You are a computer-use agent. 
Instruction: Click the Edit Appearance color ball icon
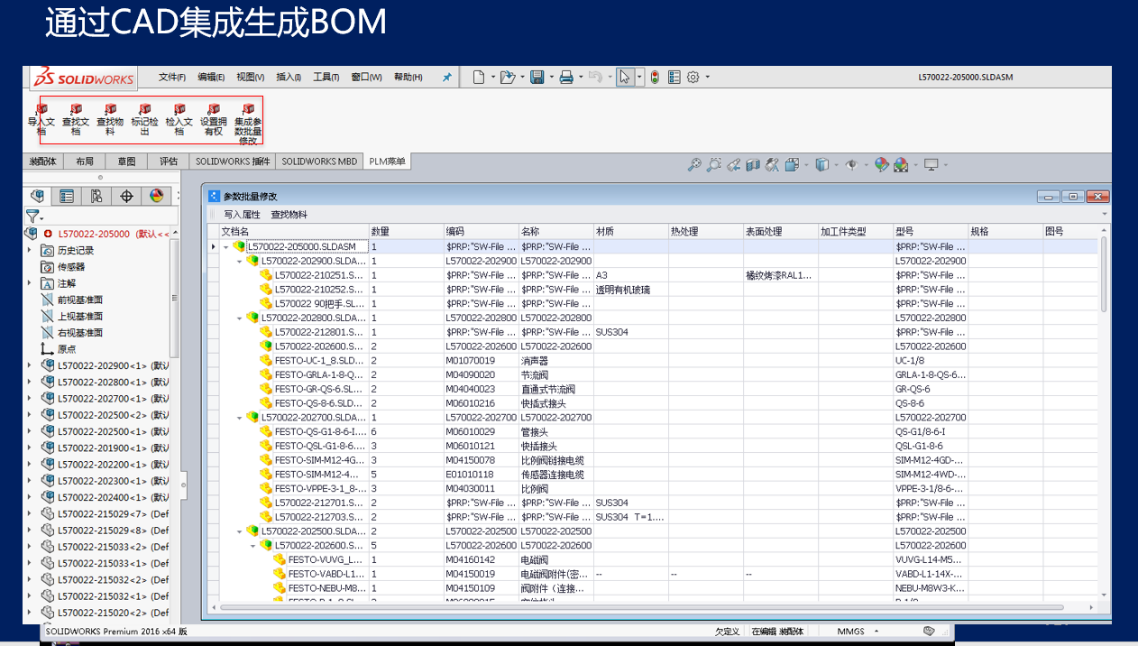coord(881,165)
